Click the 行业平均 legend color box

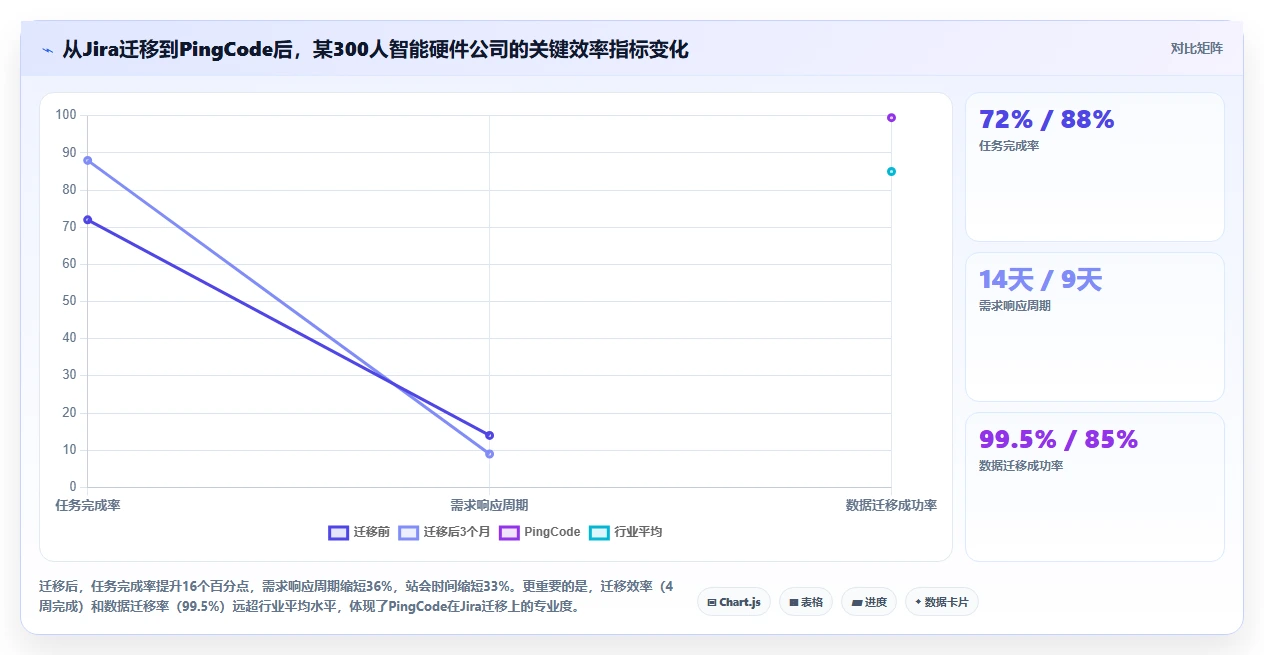point(600,532)
